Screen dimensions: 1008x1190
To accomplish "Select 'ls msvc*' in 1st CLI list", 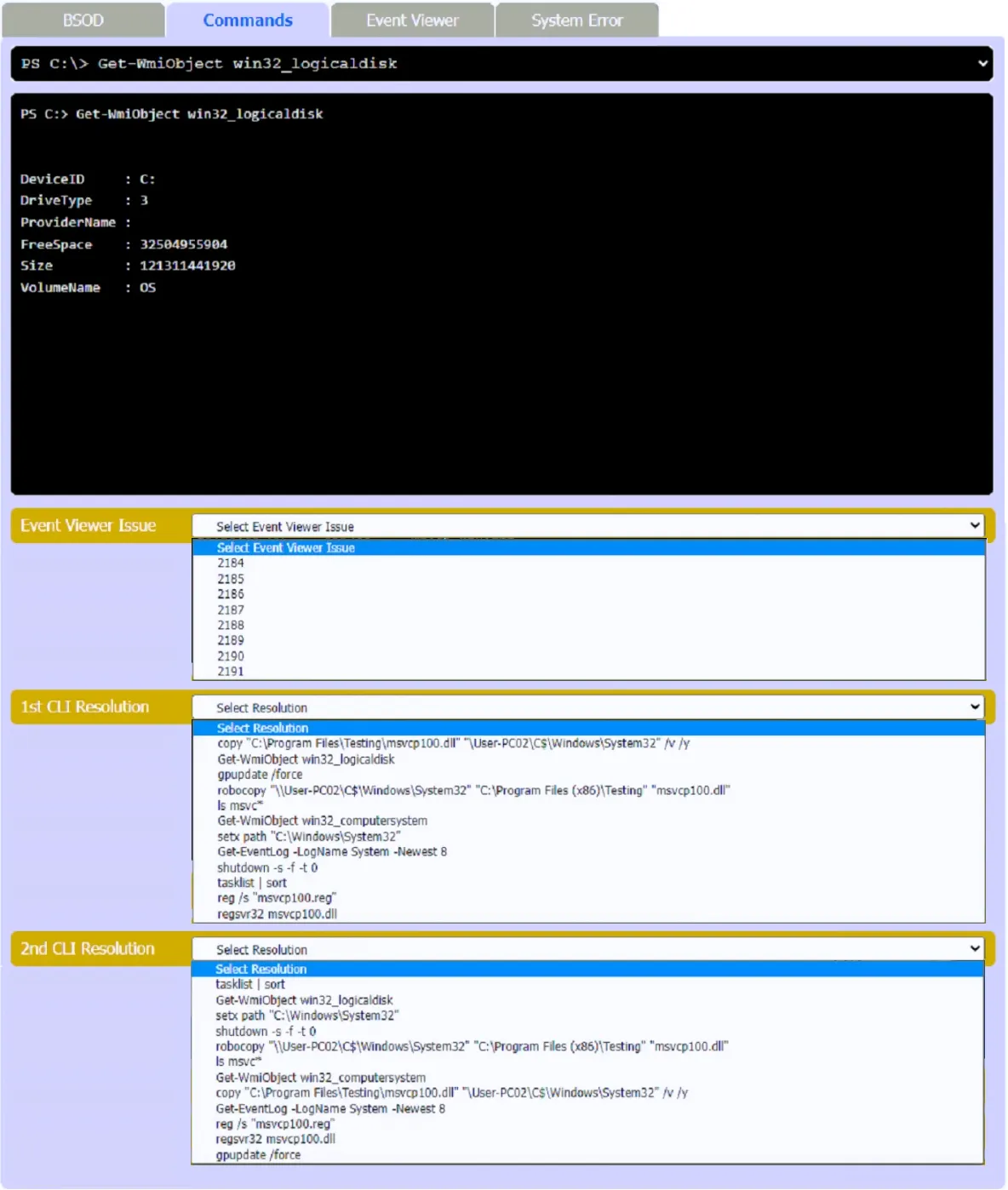I will point(588,805).
